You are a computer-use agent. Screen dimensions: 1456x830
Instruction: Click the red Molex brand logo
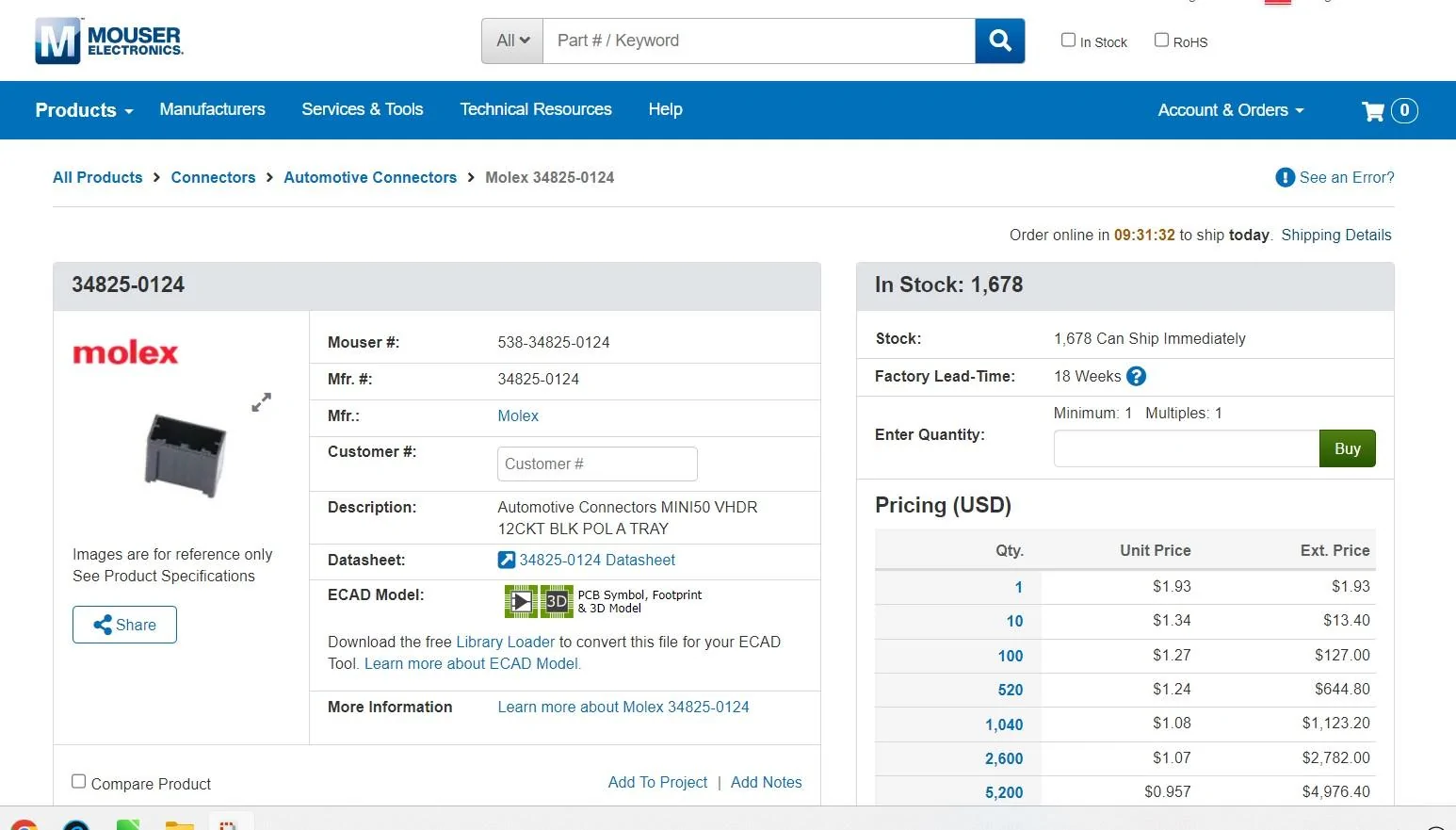[125, 353]
